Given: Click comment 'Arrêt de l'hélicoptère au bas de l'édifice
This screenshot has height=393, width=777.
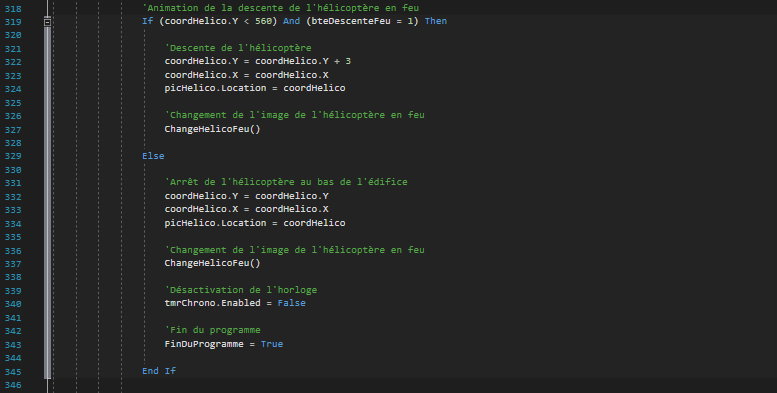Looking at the screenshot, I should (x=286, y=182).
